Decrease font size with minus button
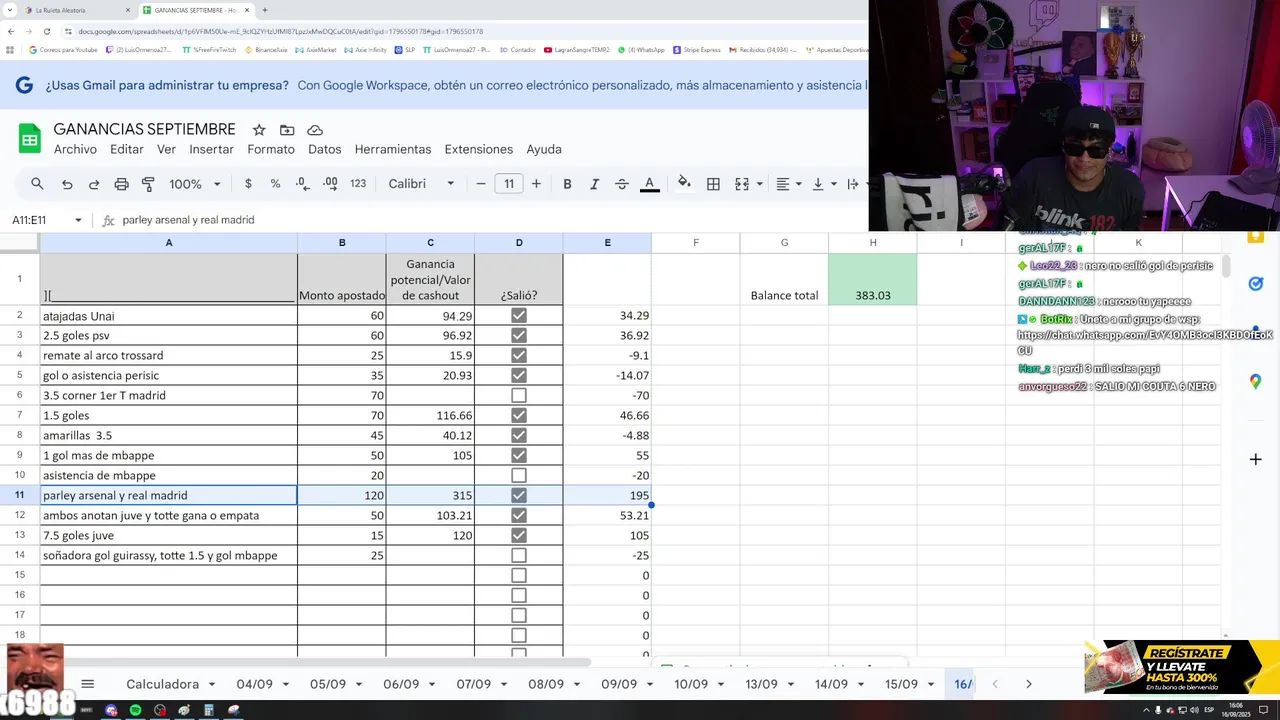The width and height of the screenshot is (1280, 720). point(481,184)
